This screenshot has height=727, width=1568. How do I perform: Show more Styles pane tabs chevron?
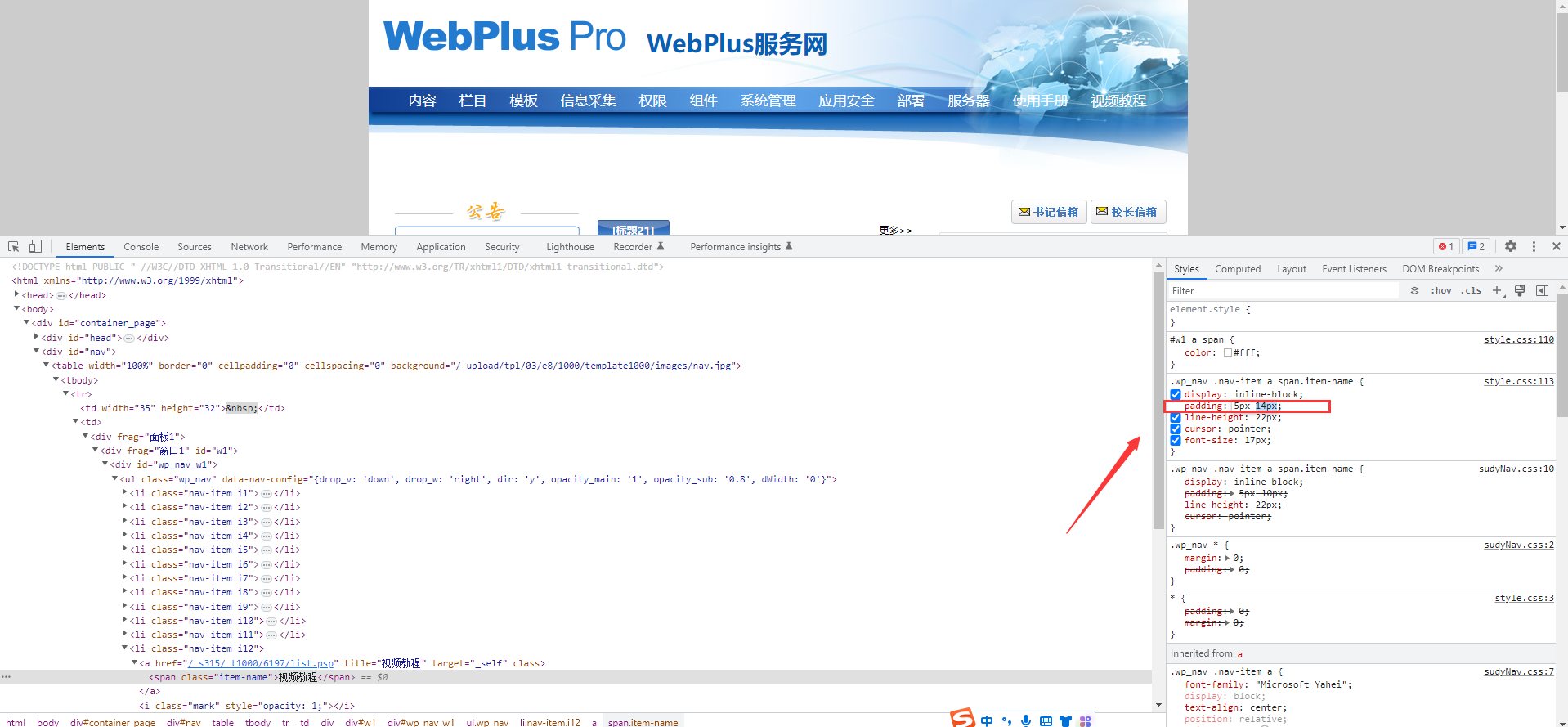click(x=1499, y=268)
